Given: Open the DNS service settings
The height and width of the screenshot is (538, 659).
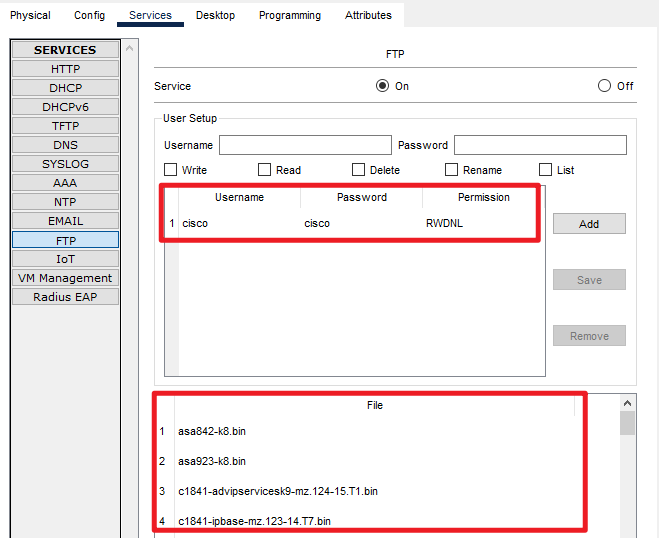Looking at the screenshot, I should coord(65,145).
